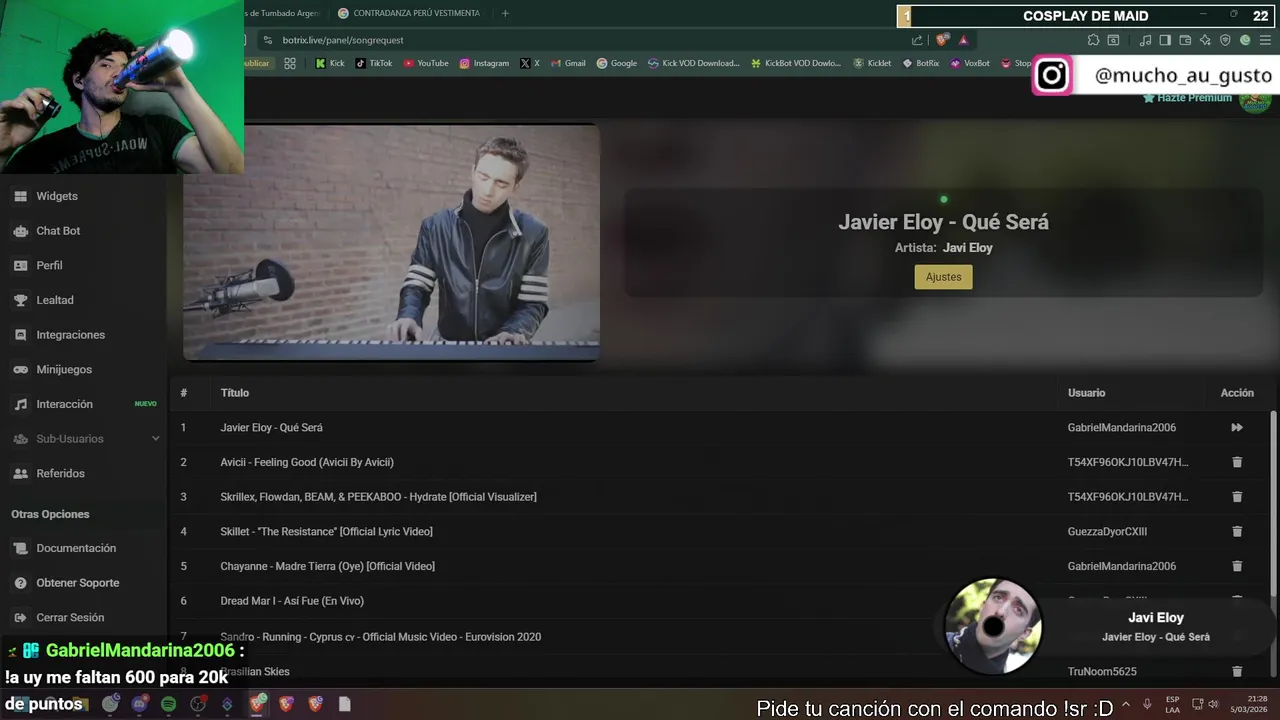The height and width of the screenshot is (720, 1280).
Task: Open the VoxBot bookmark
Action: [970, 63]
